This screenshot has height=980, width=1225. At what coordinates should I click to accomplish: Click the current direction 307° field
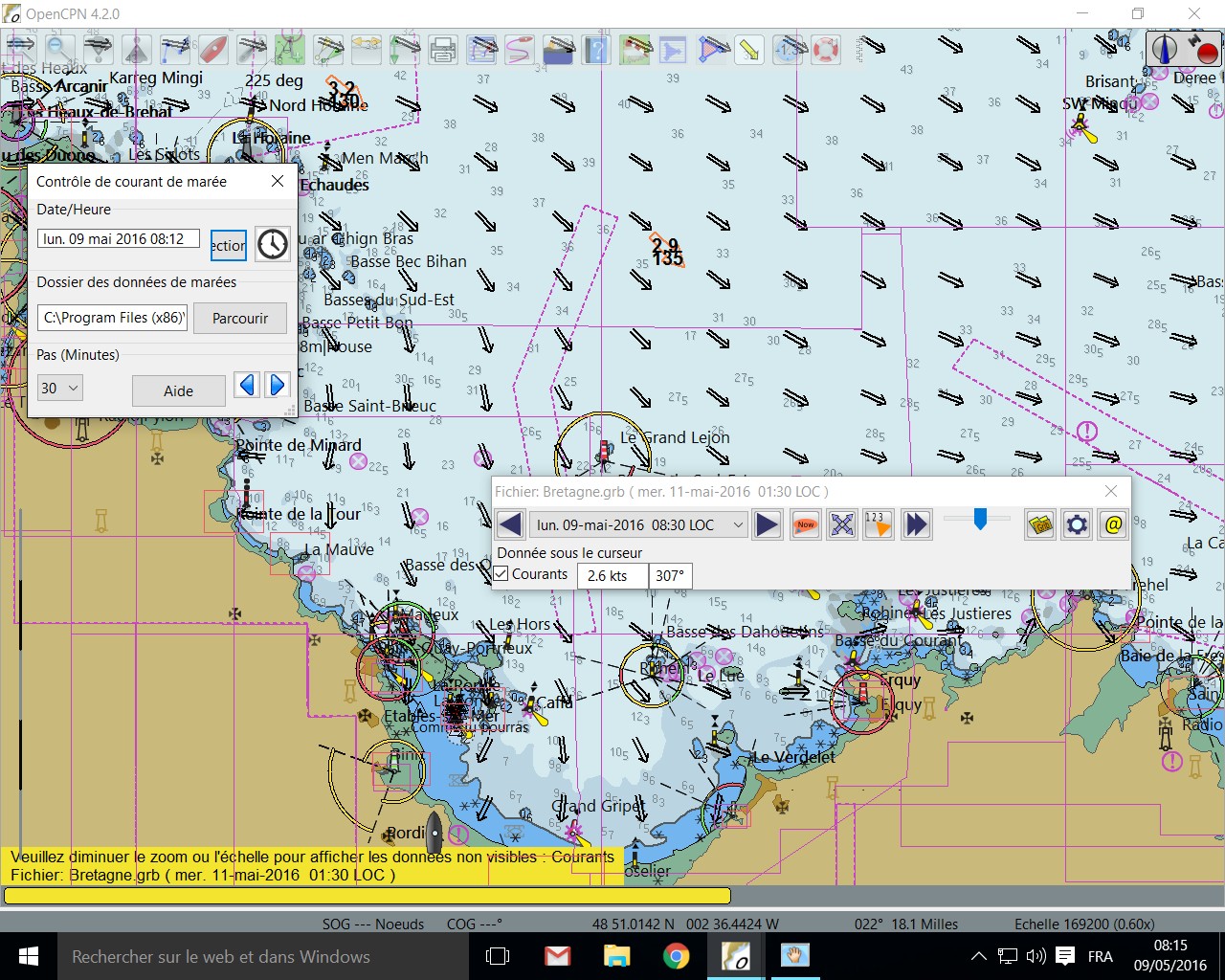(671, 575)
